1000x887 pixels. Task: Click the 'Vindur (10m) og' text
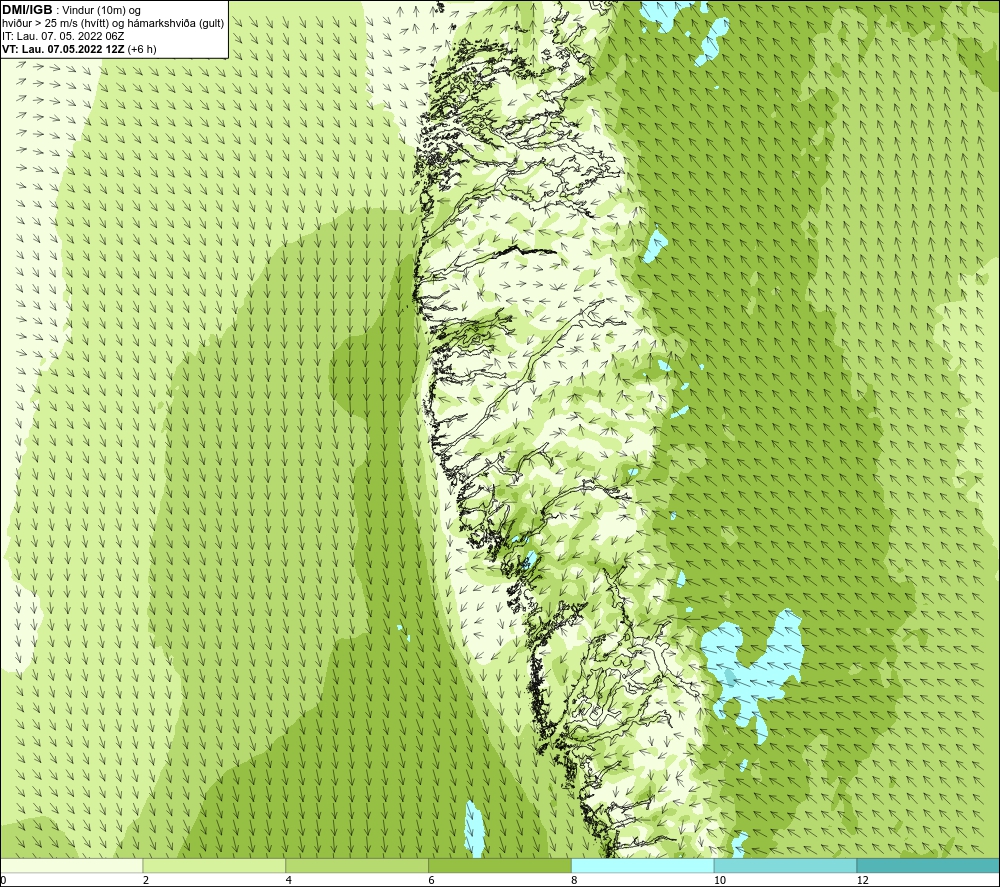[x=101, y=11]
